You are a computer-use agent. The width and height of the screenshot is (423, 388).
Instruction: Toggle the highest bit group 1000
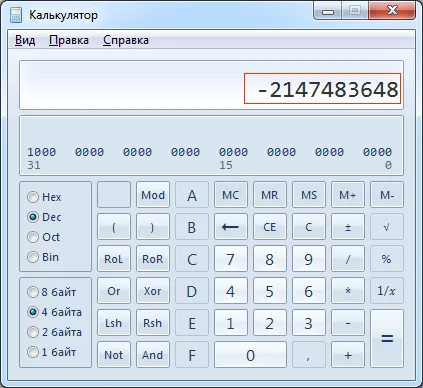[x=42, y=152]
